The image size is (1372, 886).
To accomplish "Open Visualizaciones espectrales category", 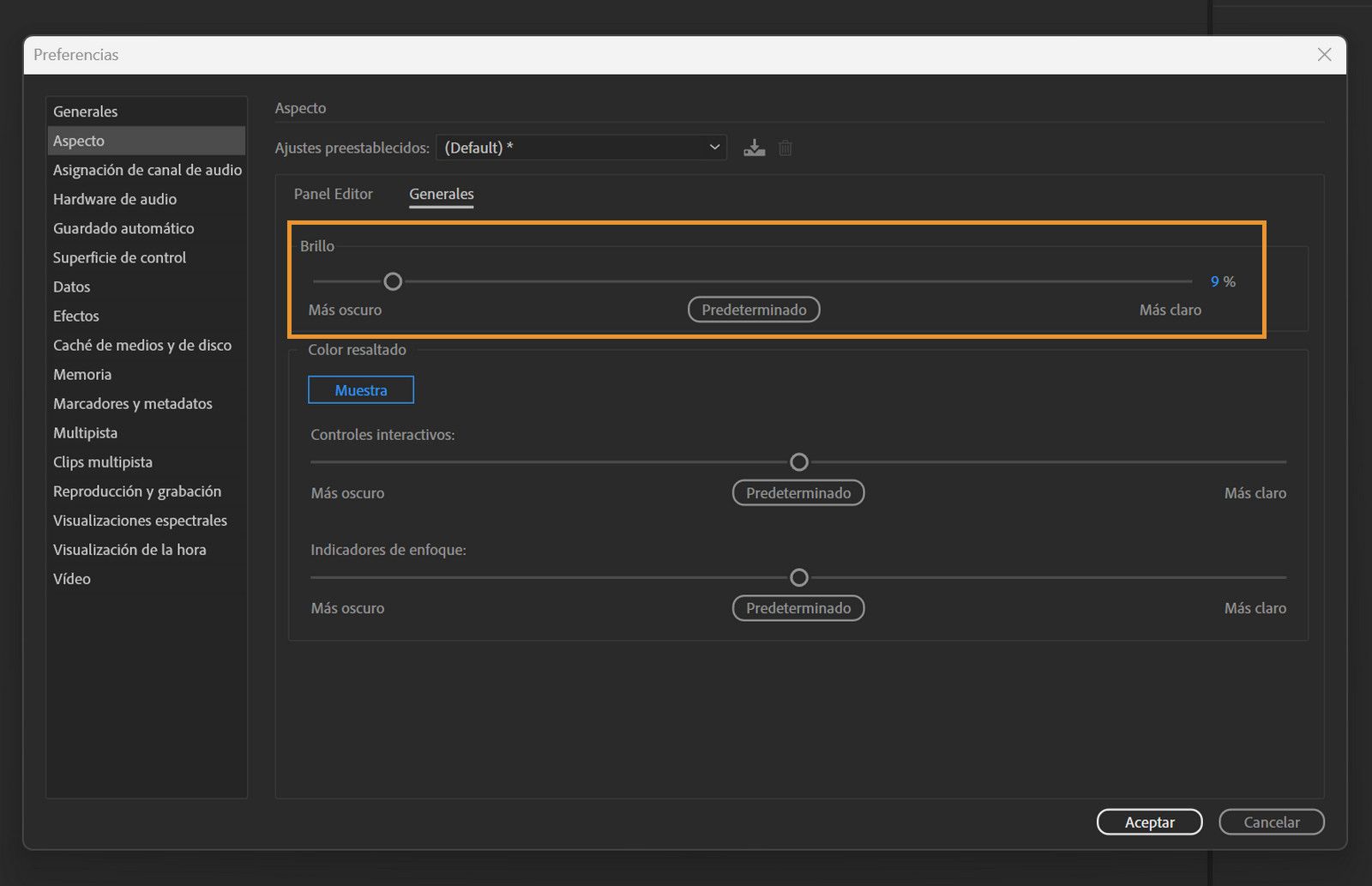I will pos(140,521).
